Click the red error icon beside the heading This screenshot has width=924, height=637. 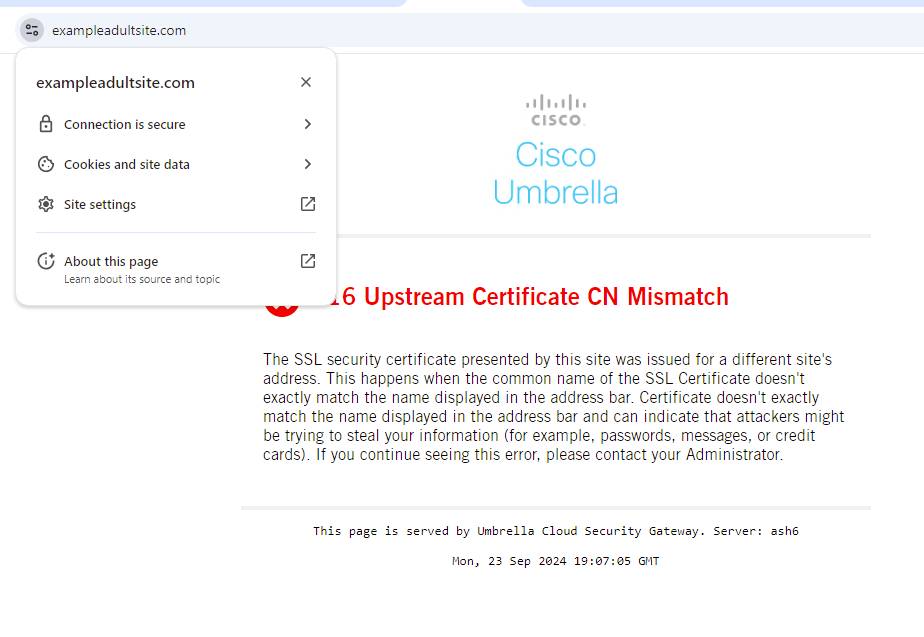[x=282, y=305]
